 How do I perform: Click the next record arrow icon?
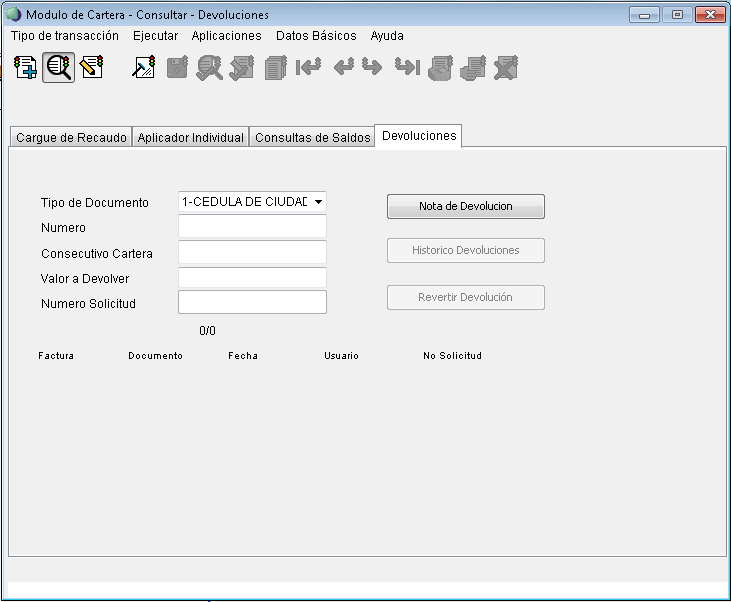(372, 68)
